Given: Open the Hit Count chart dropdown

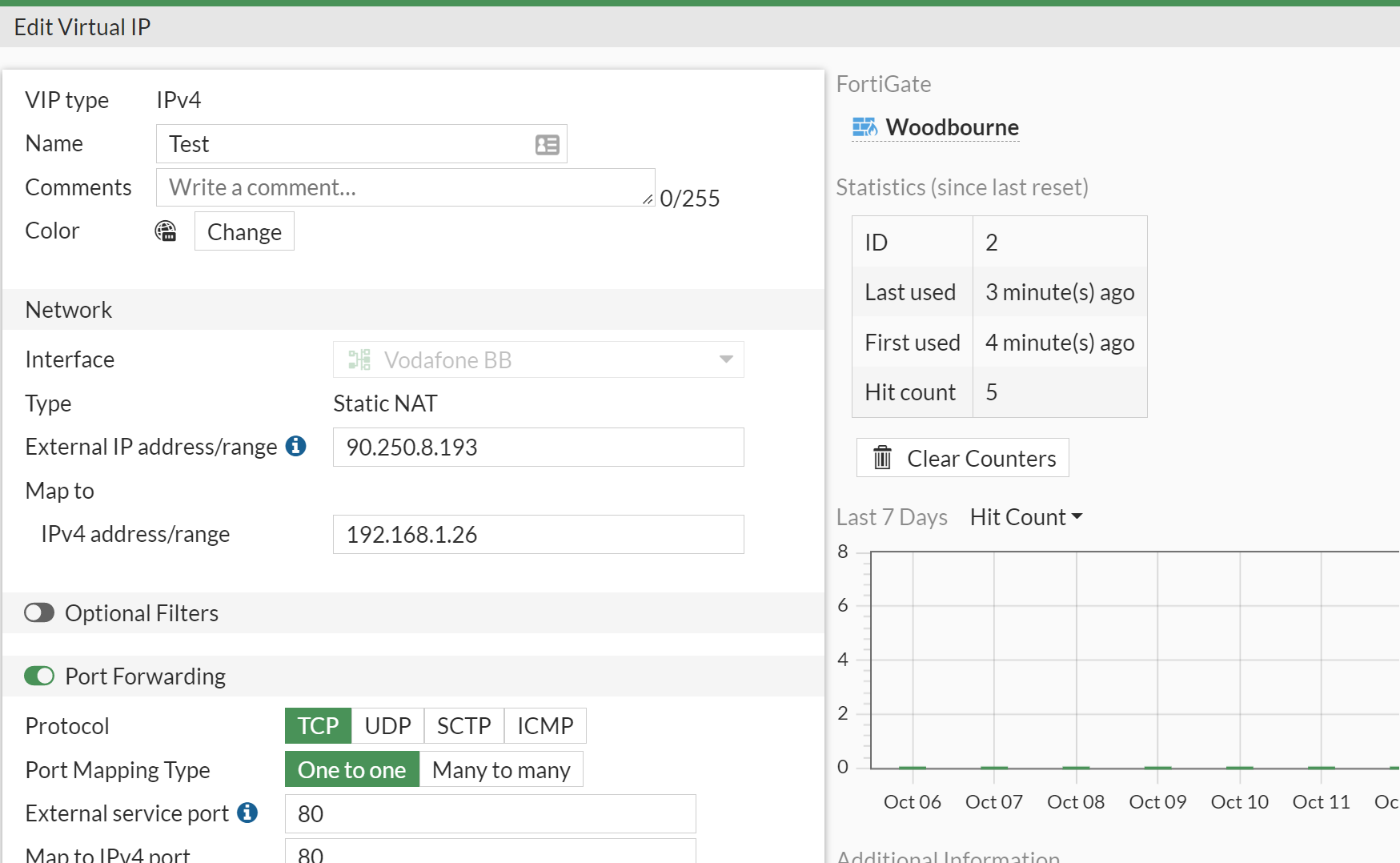Looking at the screenshot, I should (x=1026, y=517).
